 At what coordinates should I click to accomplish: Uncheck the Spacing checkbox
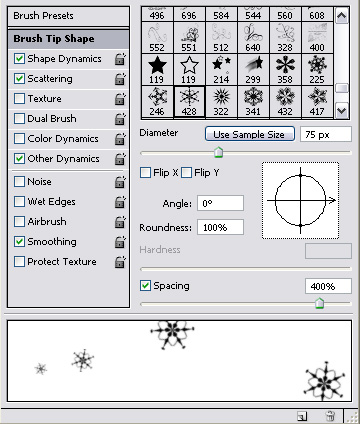[x=145, y=286]
